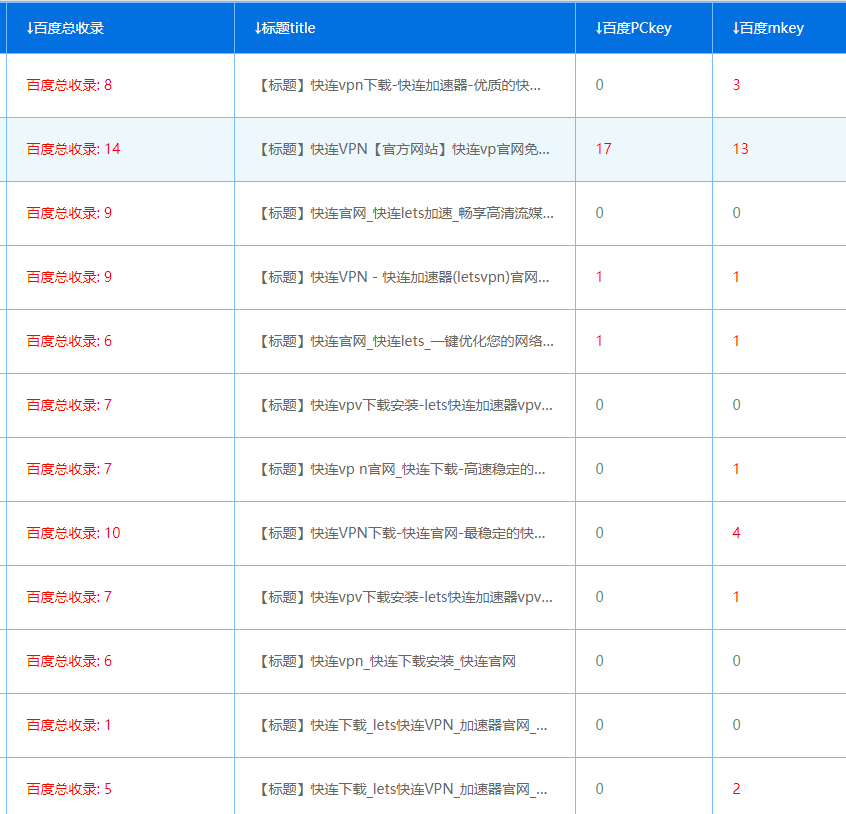Click PCkey 0 in 百度总收录: 10 row
The width and height of the screenshot is (846, 814).
coord(599,533)
